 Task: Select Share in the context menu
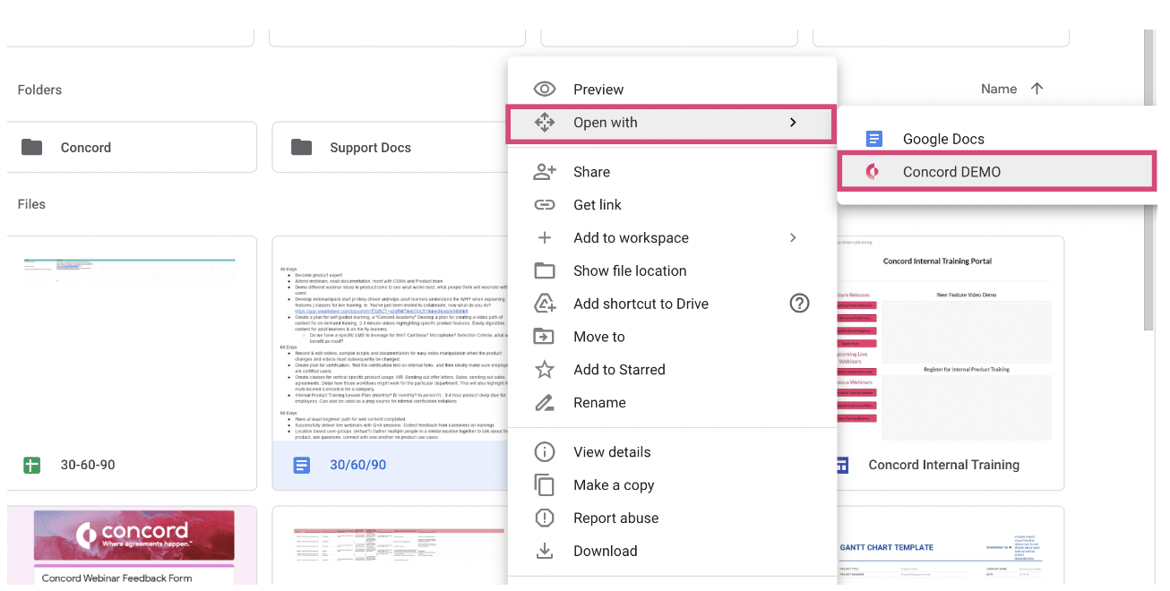672,172
